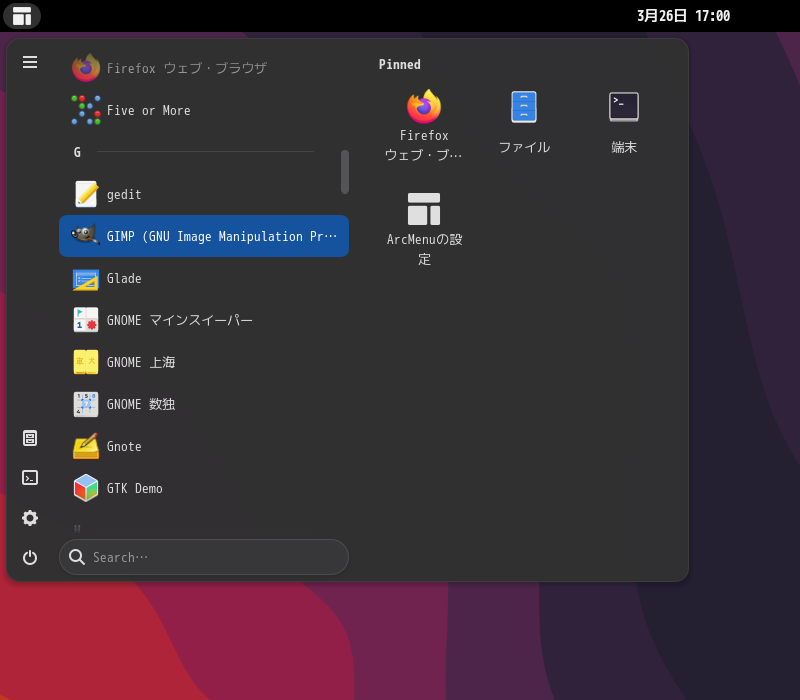Open the power options icon
The width and height of the screenshot is (800, 700).
click(30, 557)
